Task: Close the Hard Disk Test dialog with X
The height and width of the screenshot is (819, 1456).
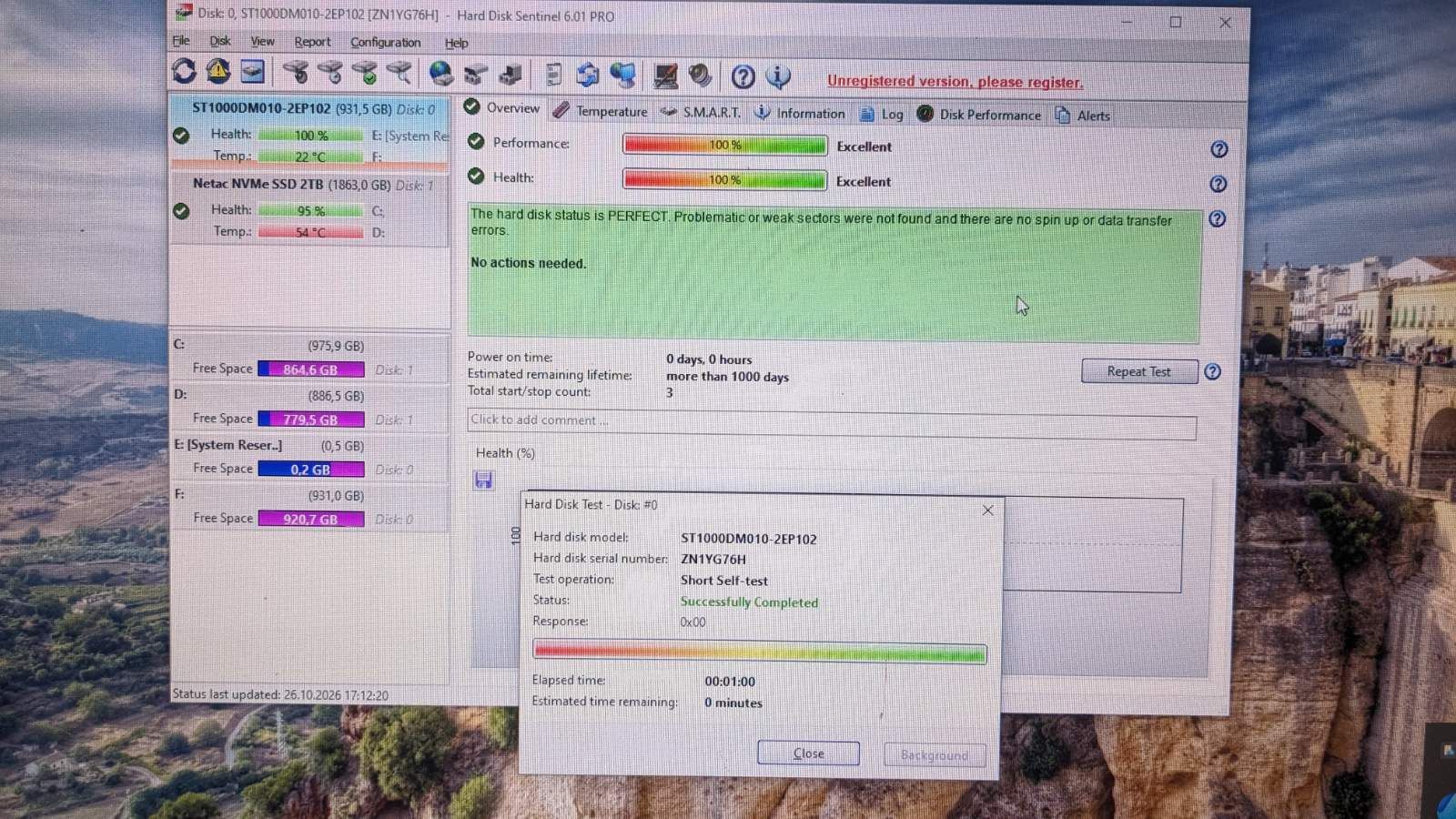Action: click(x=988, y=511)
